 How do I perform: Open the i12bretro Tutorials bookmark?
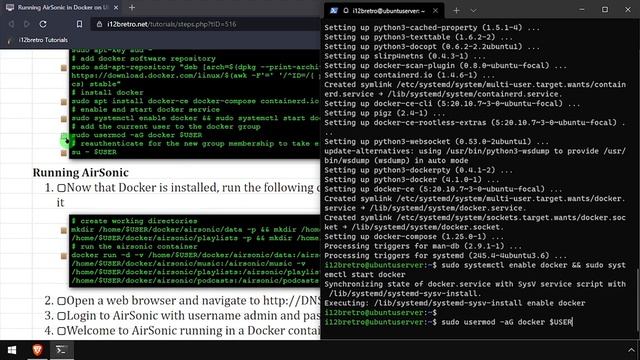[38, 40]
